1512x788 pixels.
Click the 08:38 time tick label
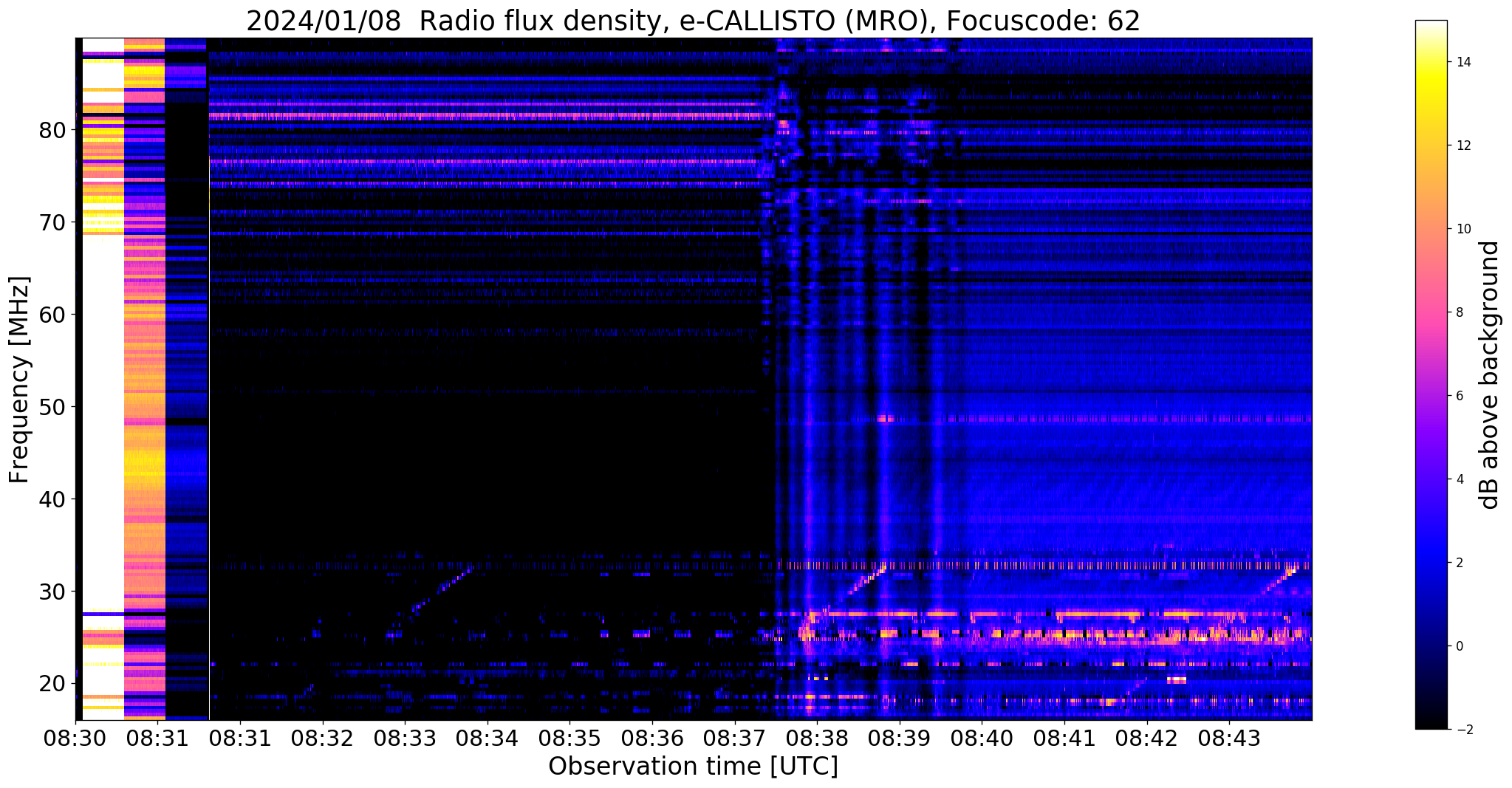click(817, 738)
